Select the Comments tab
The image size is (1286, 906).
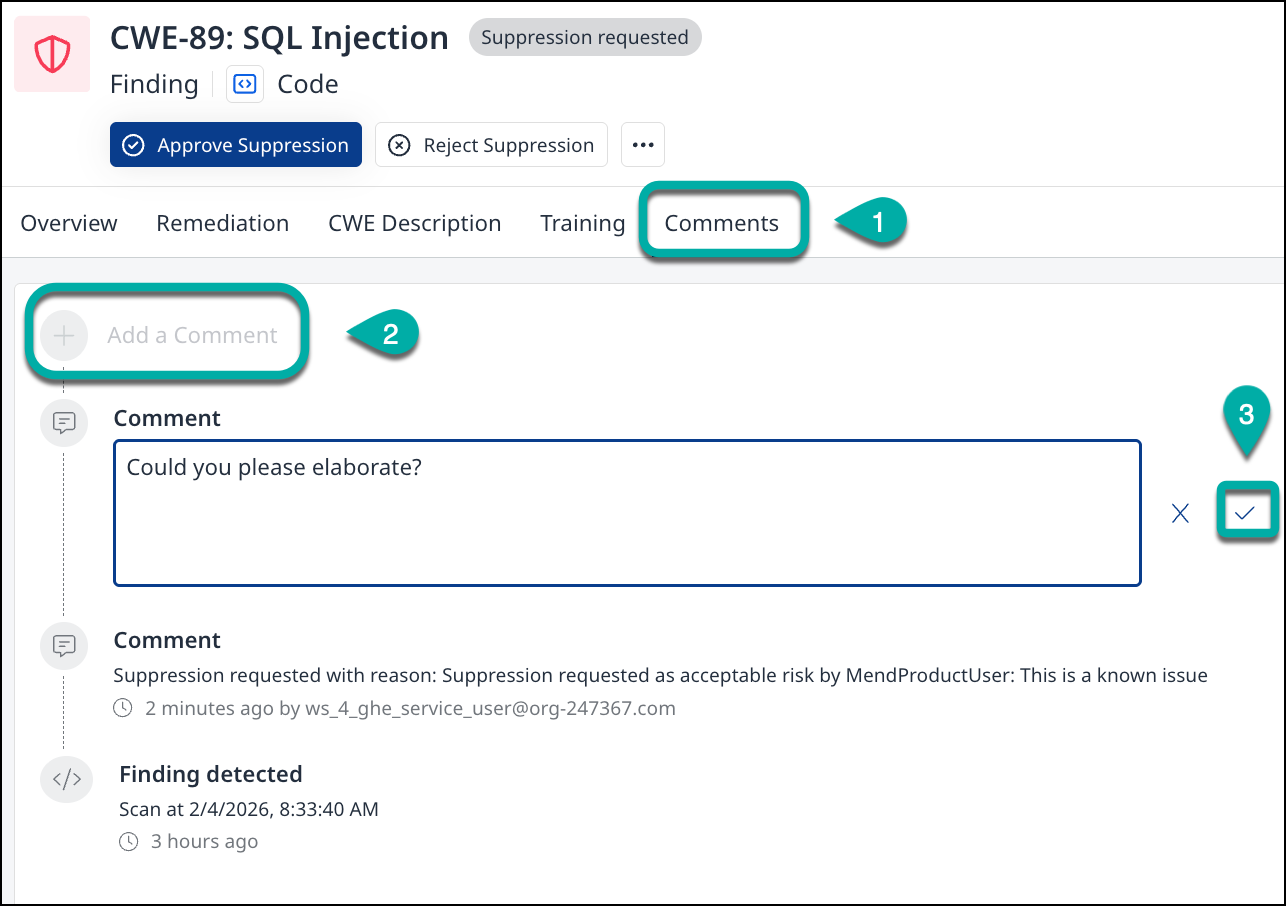click(x=722, y=223)
